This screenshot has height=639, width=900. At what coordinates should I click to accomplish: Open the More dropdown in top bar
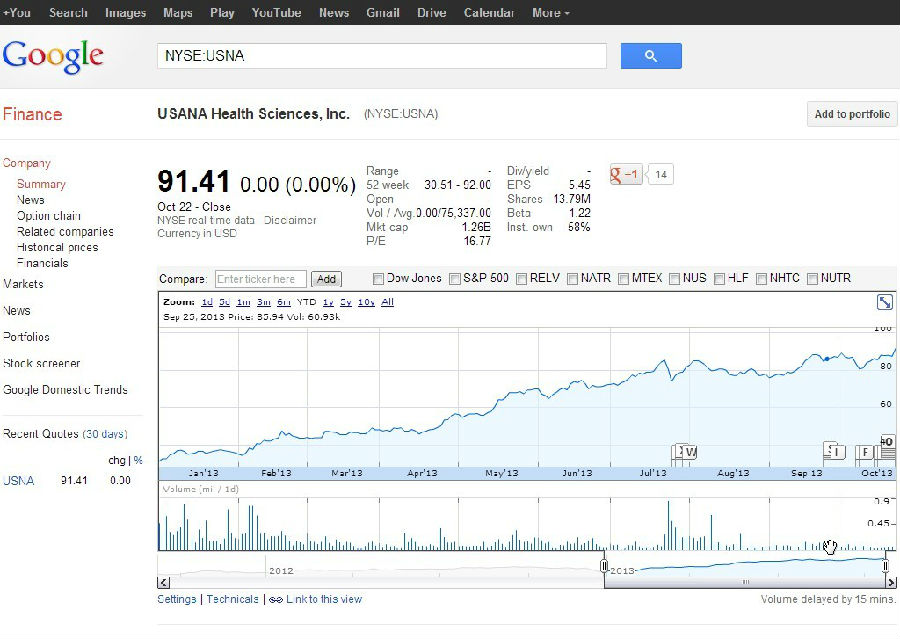click(x=550, y=13)
